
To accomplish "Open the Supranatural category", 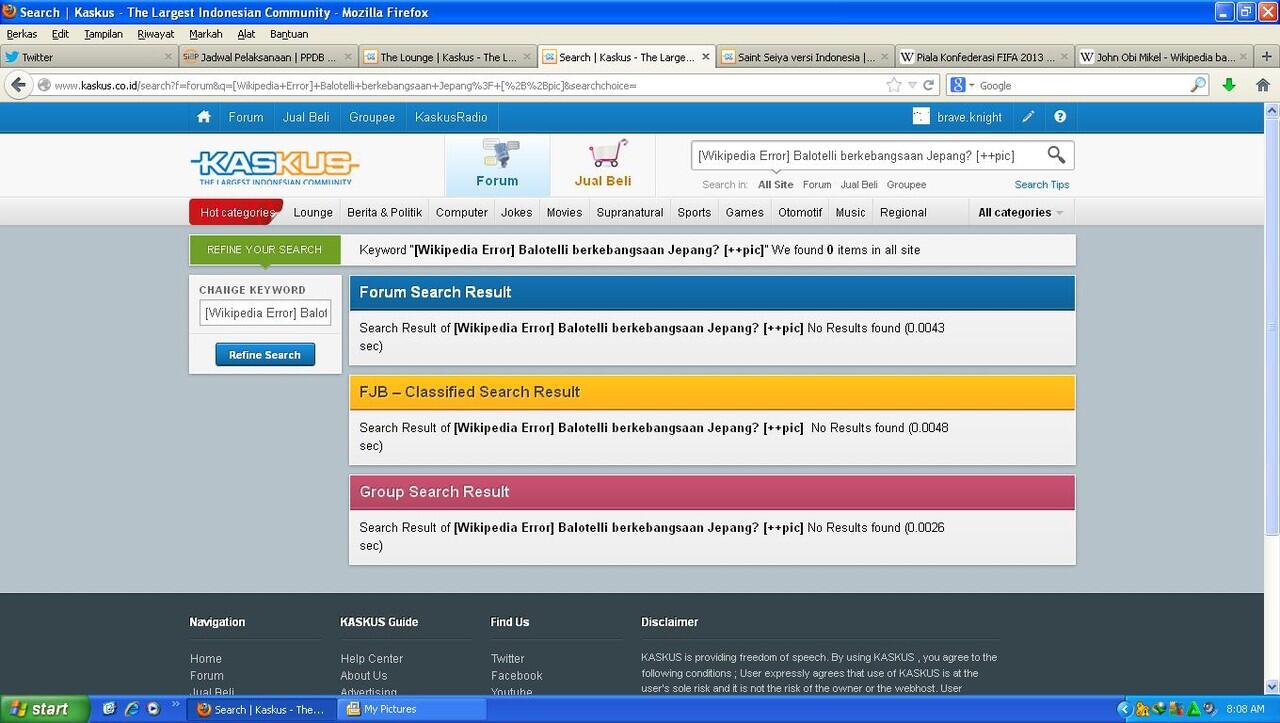I will coord(630,212).
